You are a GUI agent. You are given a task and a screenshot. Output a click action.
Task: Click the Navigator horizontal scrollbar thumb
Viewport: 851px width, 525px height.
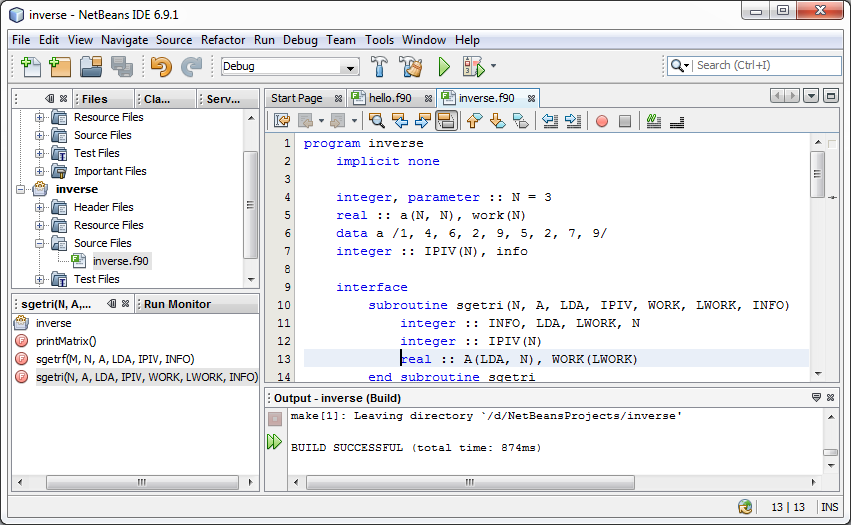[x=142, y=482]
